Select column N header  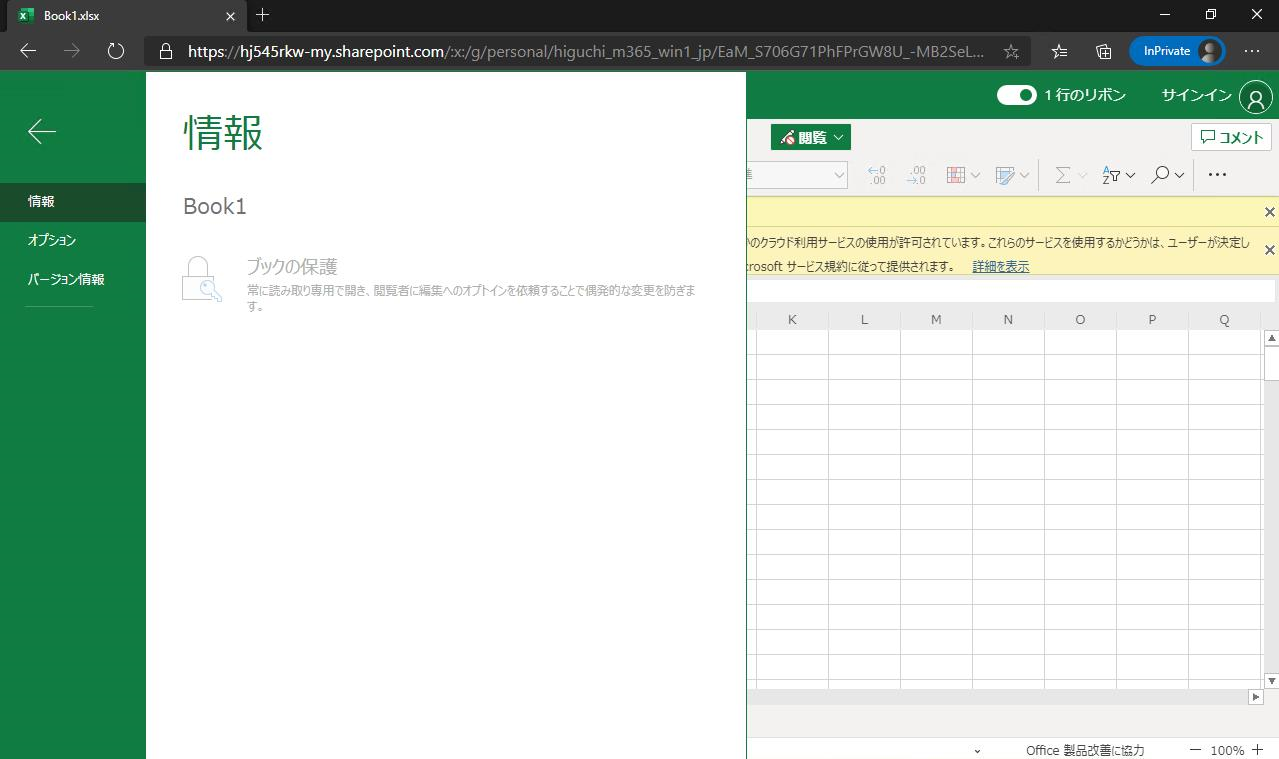1008,319
